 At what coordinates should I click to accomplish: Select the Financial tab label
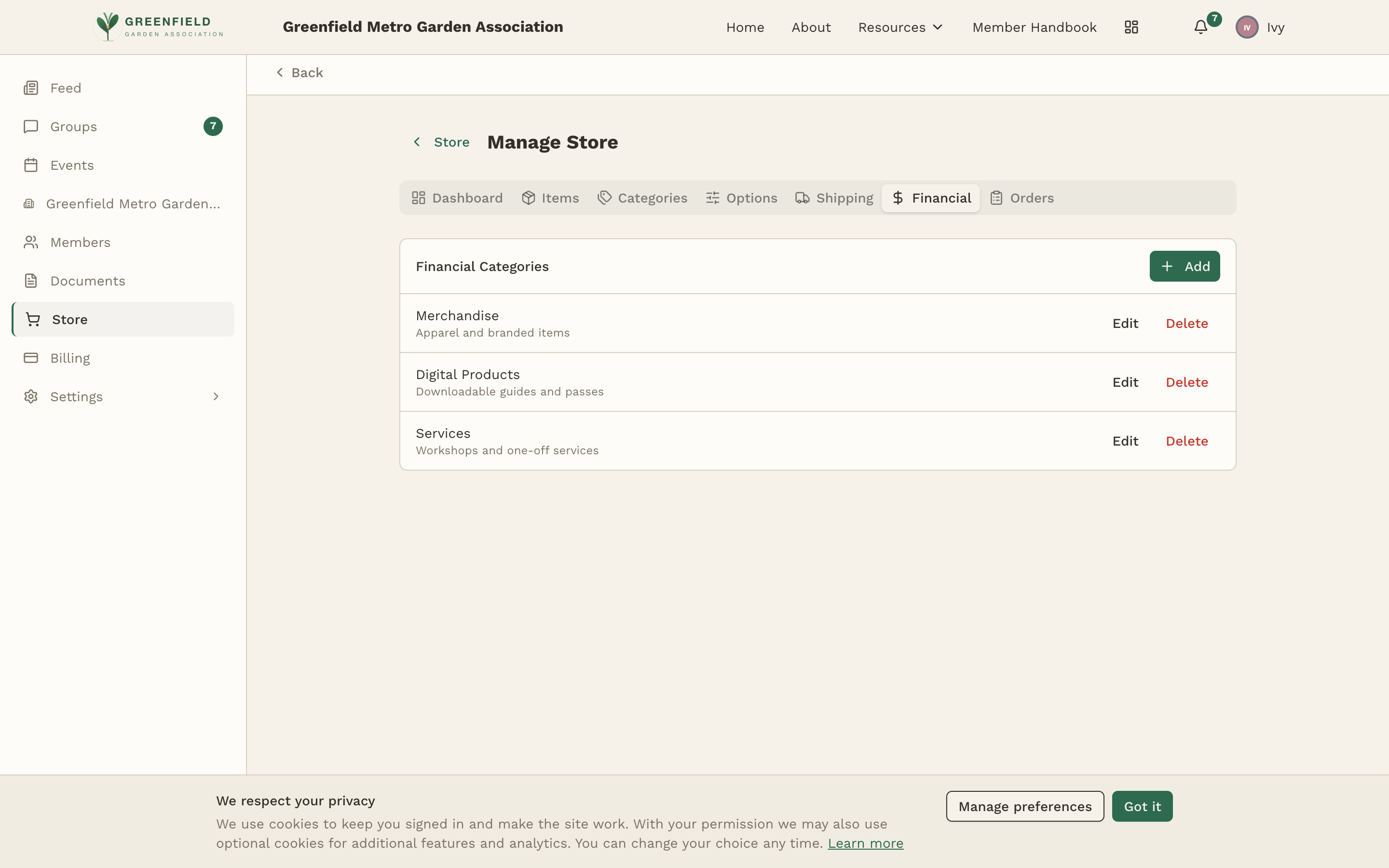(941, 198)
